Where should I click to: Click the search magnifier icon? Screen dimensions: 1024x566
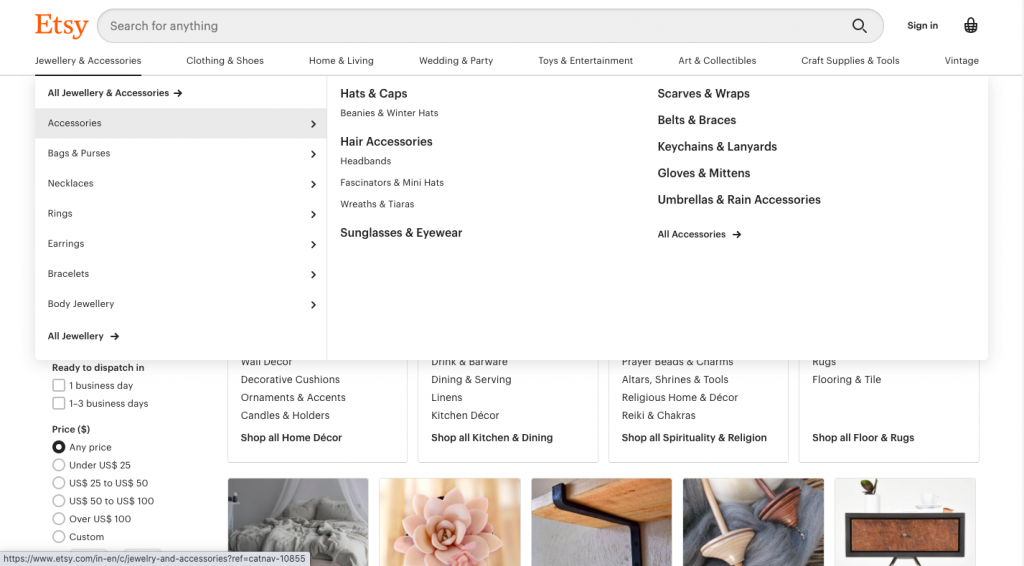click(x=859, y=26)
